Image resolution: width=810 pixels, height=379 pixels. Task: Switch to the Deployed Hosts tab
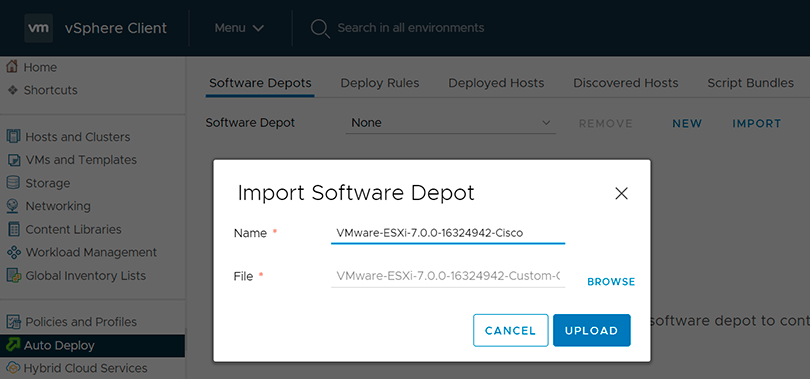[x=496, y=83]
